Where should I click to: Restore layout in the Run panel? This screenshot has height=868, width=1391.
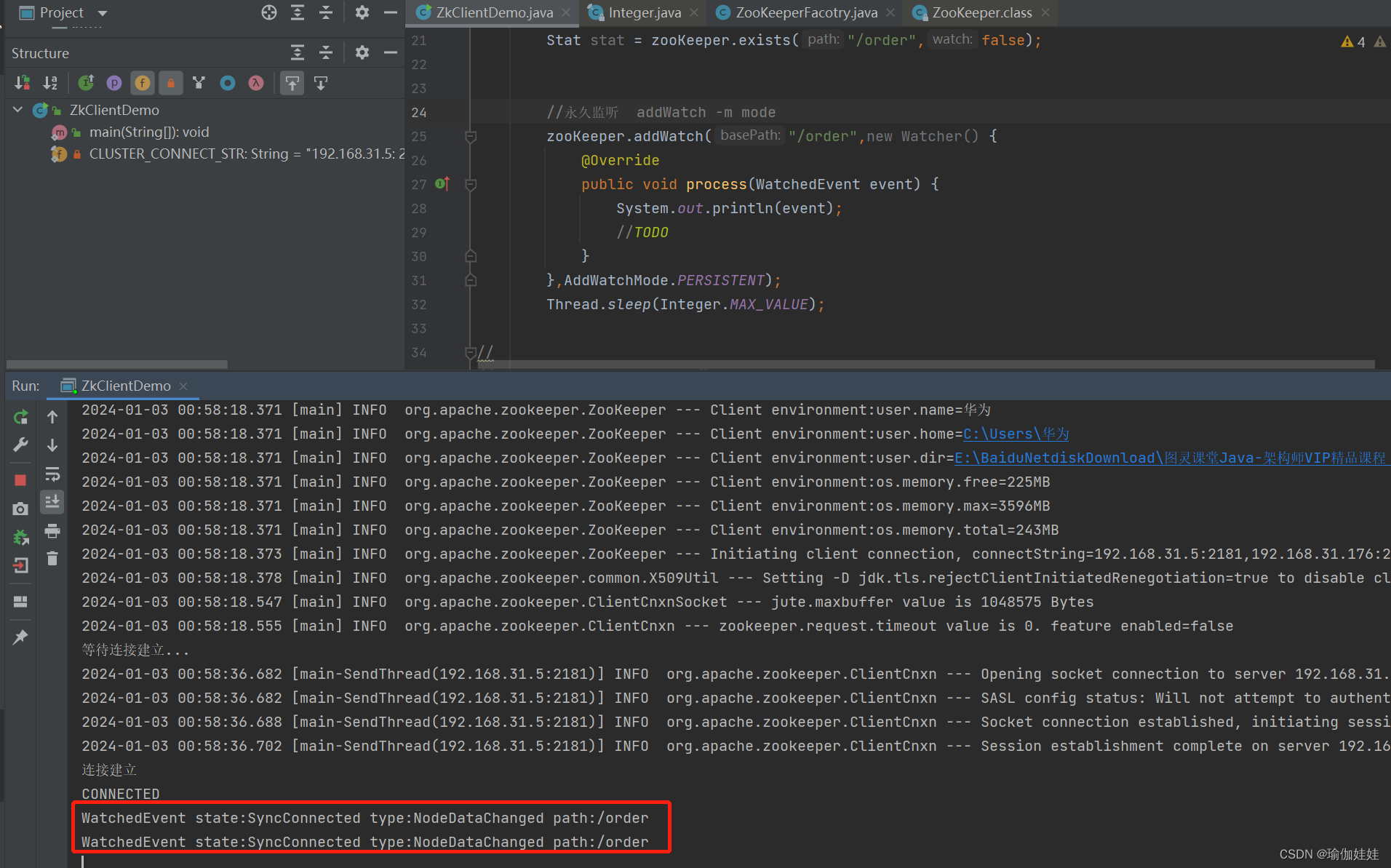[20, 602]
